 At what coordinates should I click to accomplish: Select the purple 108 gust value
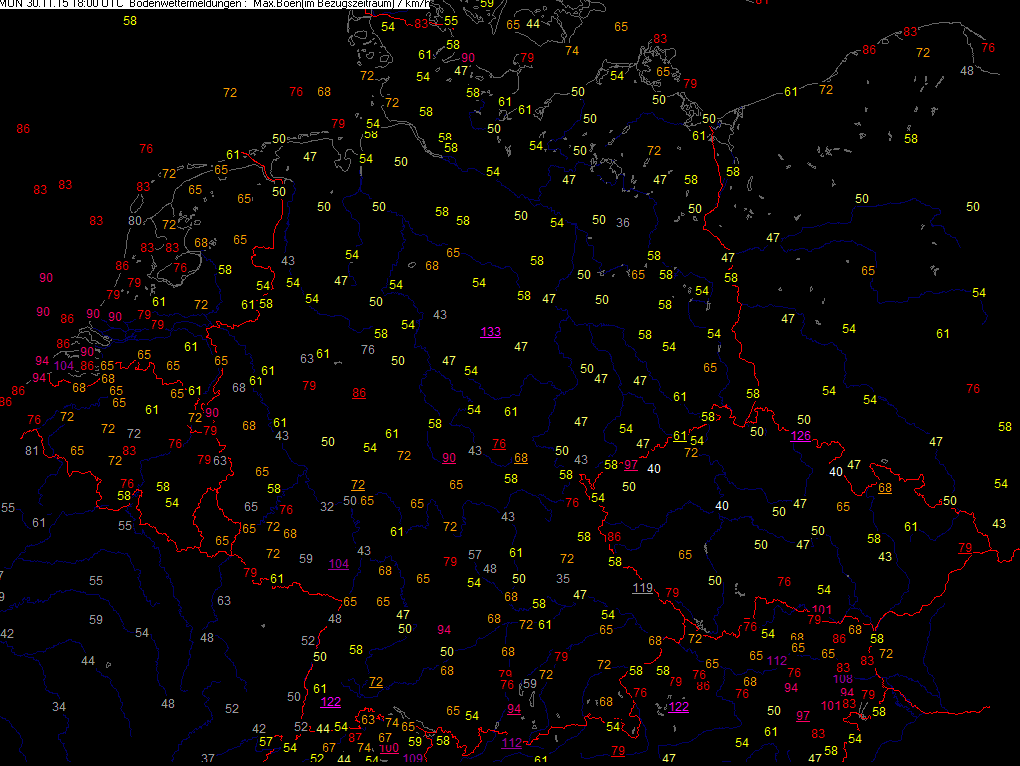(x=842, y=679)
